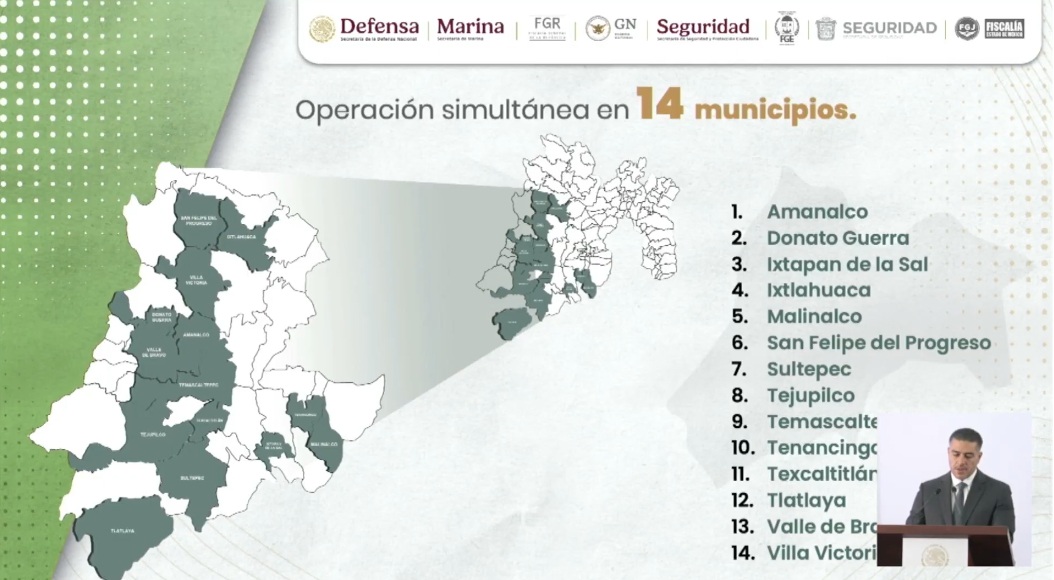
Task: Select Amanalco in the municipality list
Action: (816, 212)
